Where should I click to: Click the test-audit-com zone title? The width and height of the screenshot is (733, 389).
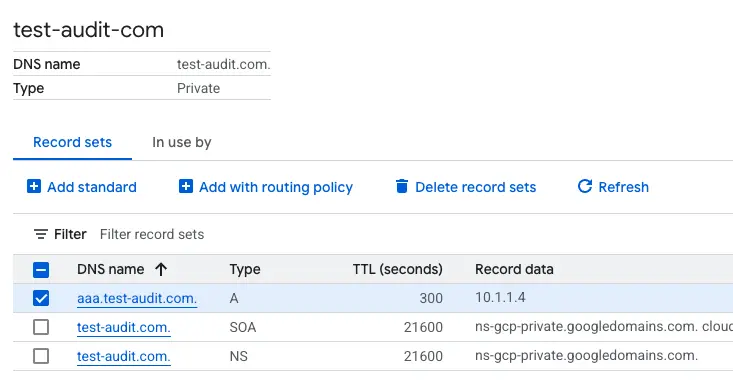click(x=89, y=30)
